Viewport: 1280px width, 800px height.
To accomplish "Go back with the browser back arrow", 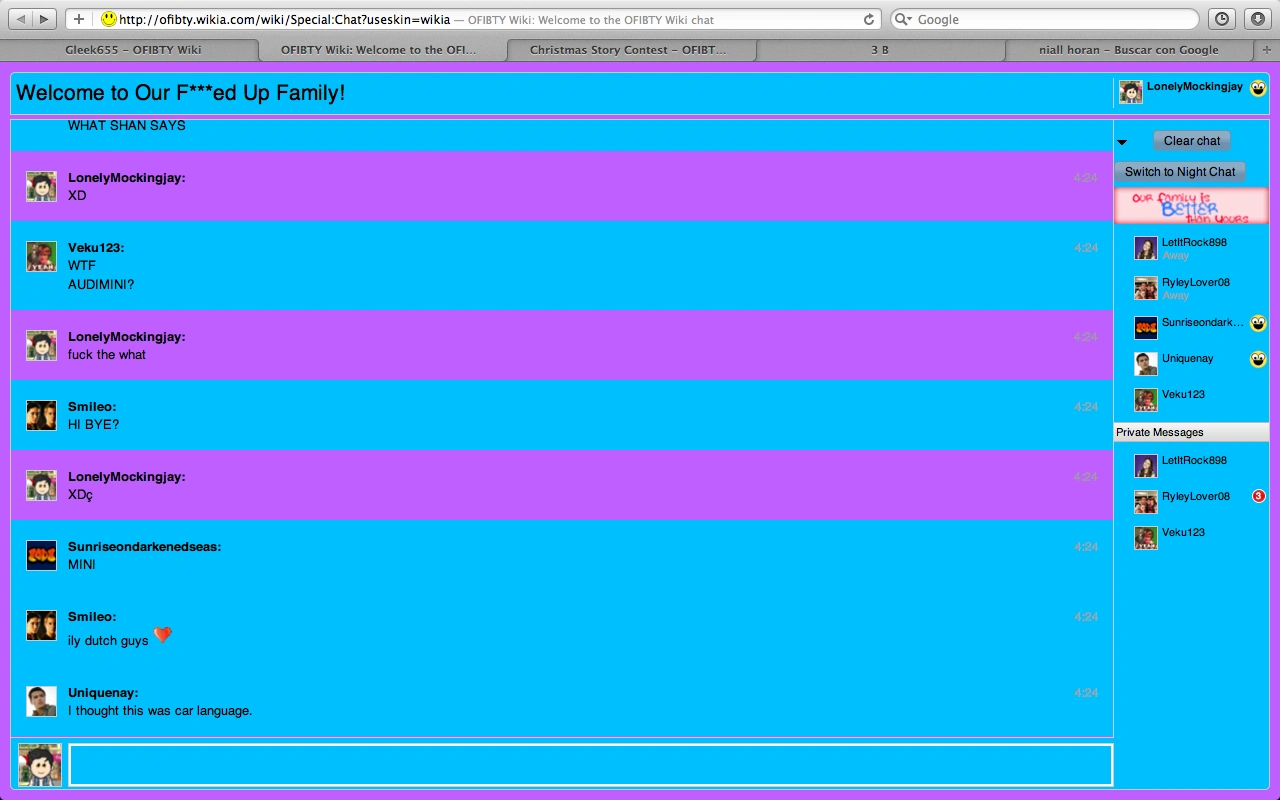I will pos(21,19).
